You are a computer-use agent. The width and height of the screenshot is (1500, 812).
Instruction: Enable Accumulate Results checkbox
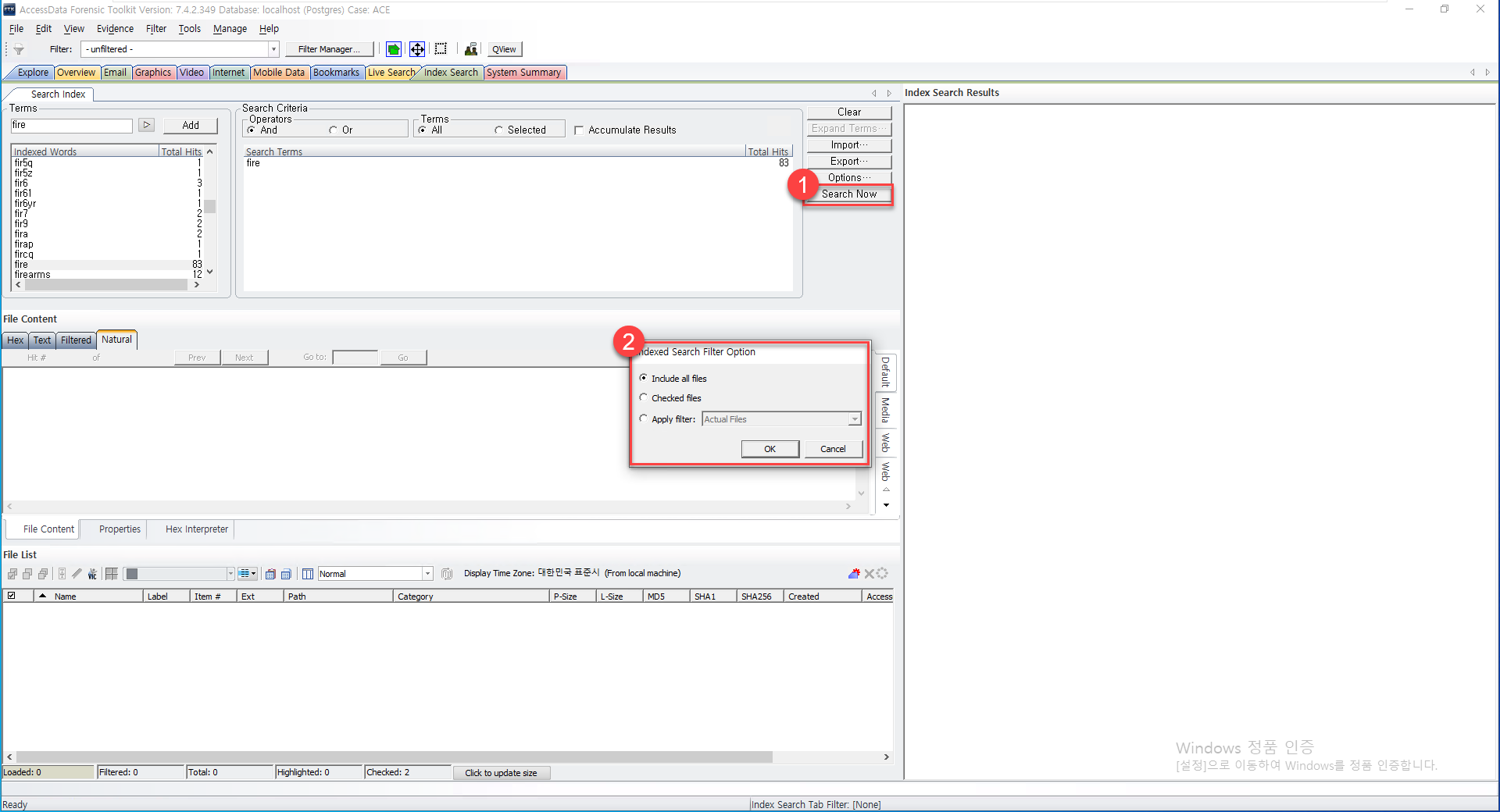coord(579,130)
